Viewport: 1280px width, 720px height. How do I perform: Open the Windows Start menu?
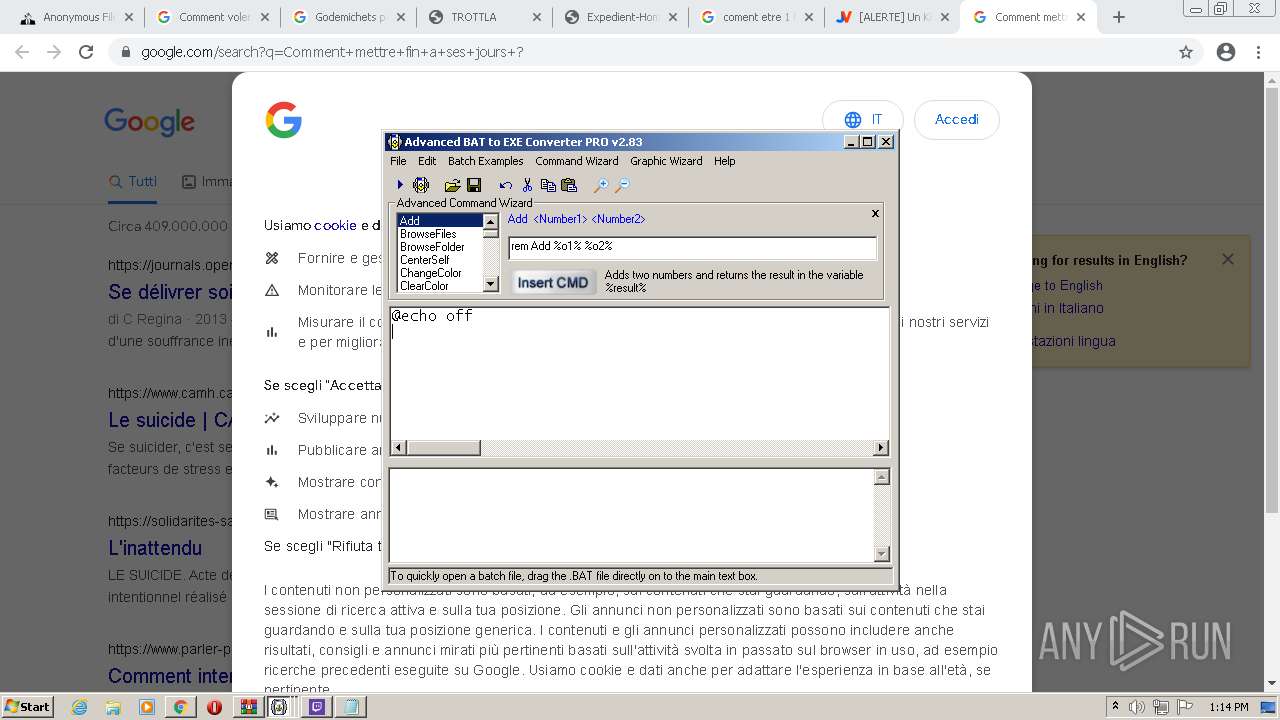pos(27,706)
